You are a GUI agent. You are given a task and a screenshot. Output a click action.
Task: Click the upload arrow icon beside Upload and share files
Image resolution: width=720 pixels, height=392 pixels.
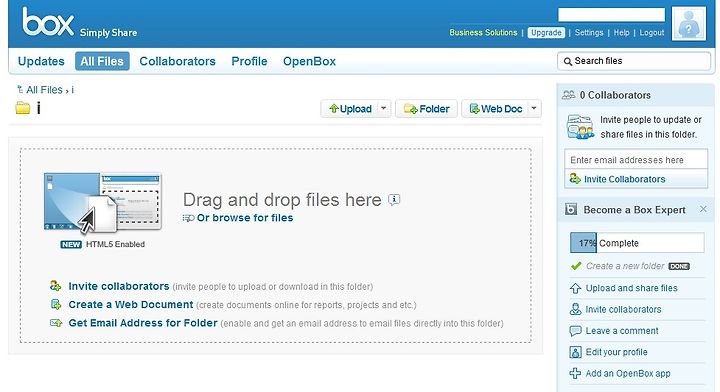coord(575,288)
